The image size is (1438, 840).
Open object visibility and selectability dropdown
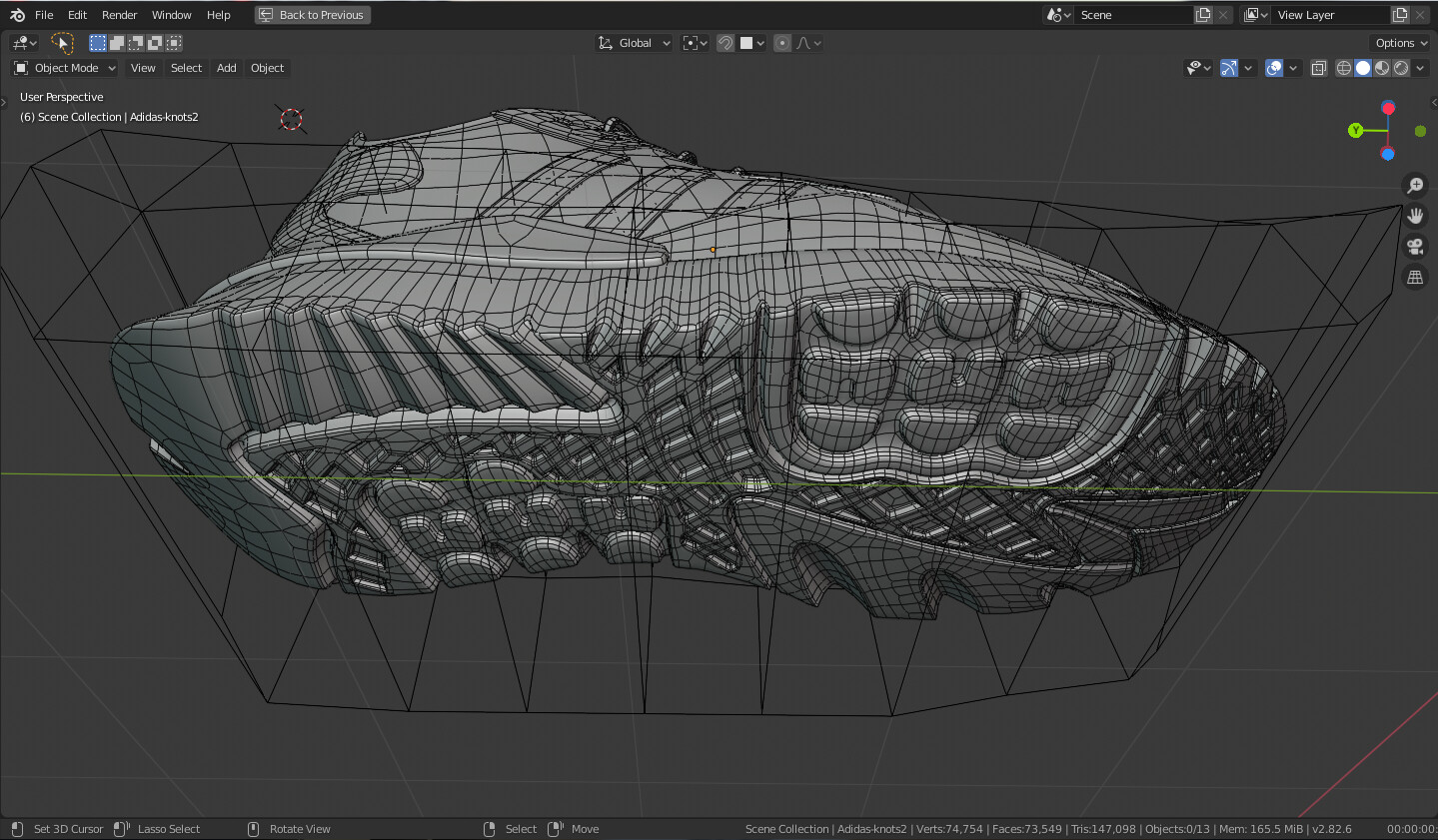point(1198,68)
